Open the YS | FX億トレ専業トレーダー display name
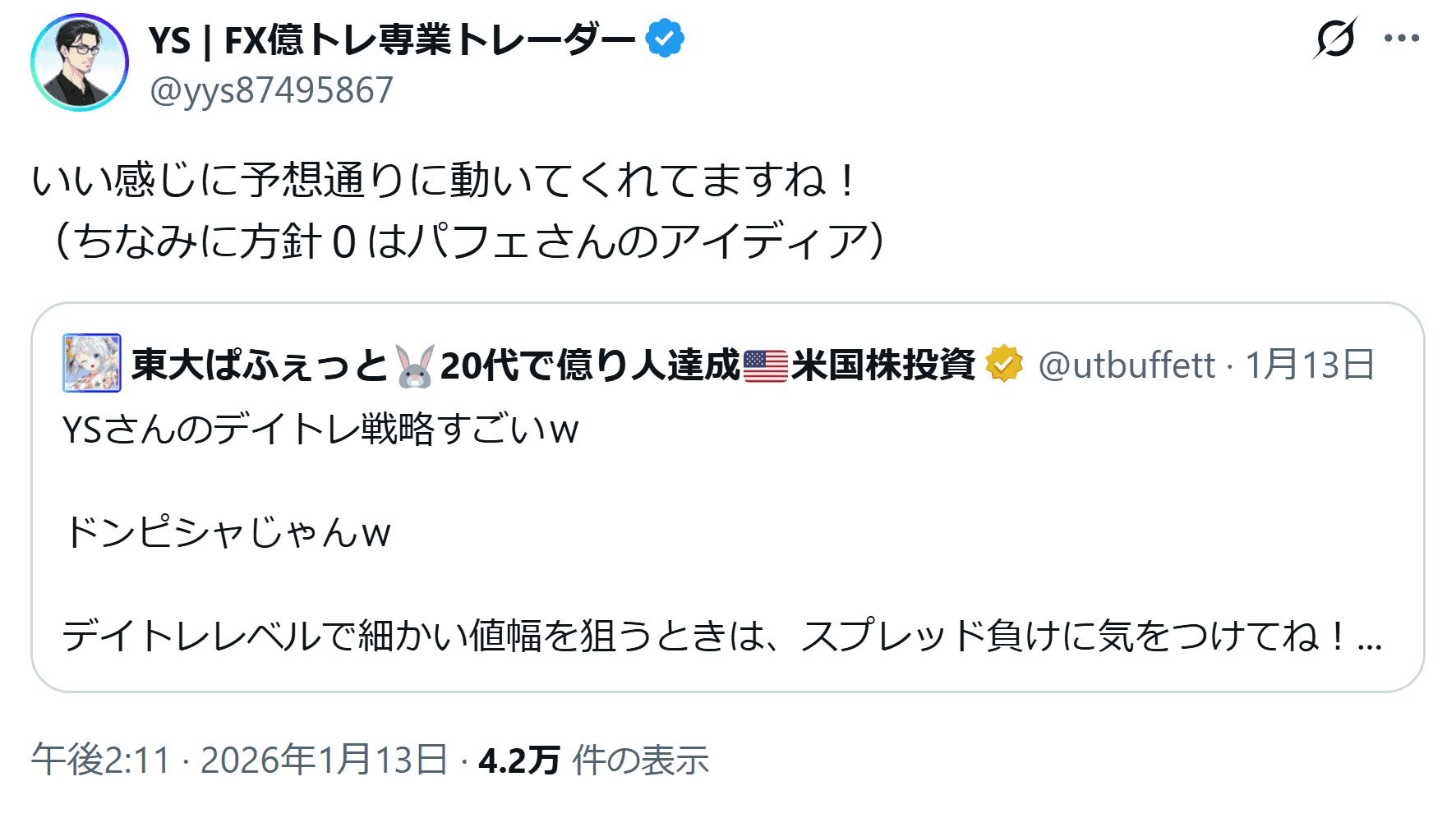This screenshot has width=1456, height=818. 392,39
